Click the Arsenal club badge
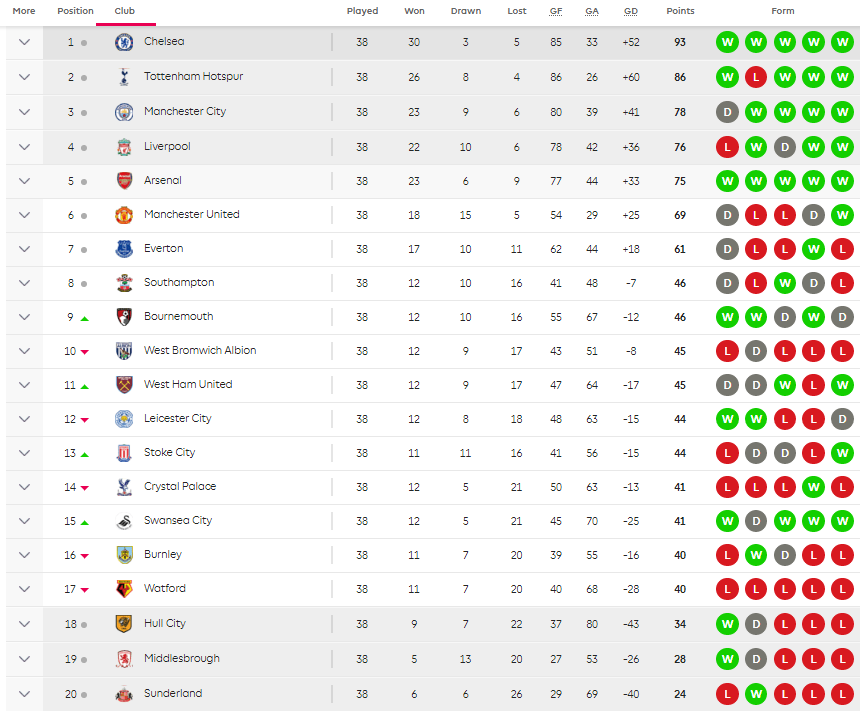This screenshot has width=860, height=711. pos(124,181)
